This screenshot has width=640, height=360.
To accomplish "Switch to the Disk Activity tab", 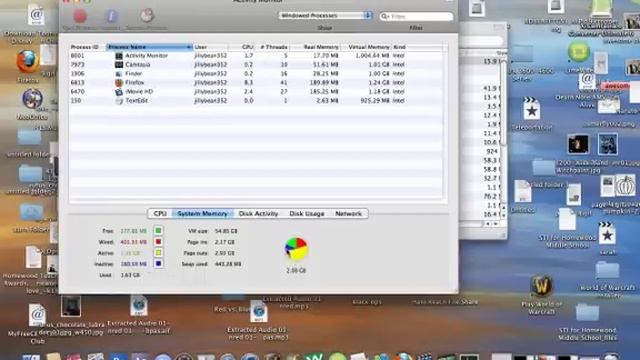I will pos(258,213).
